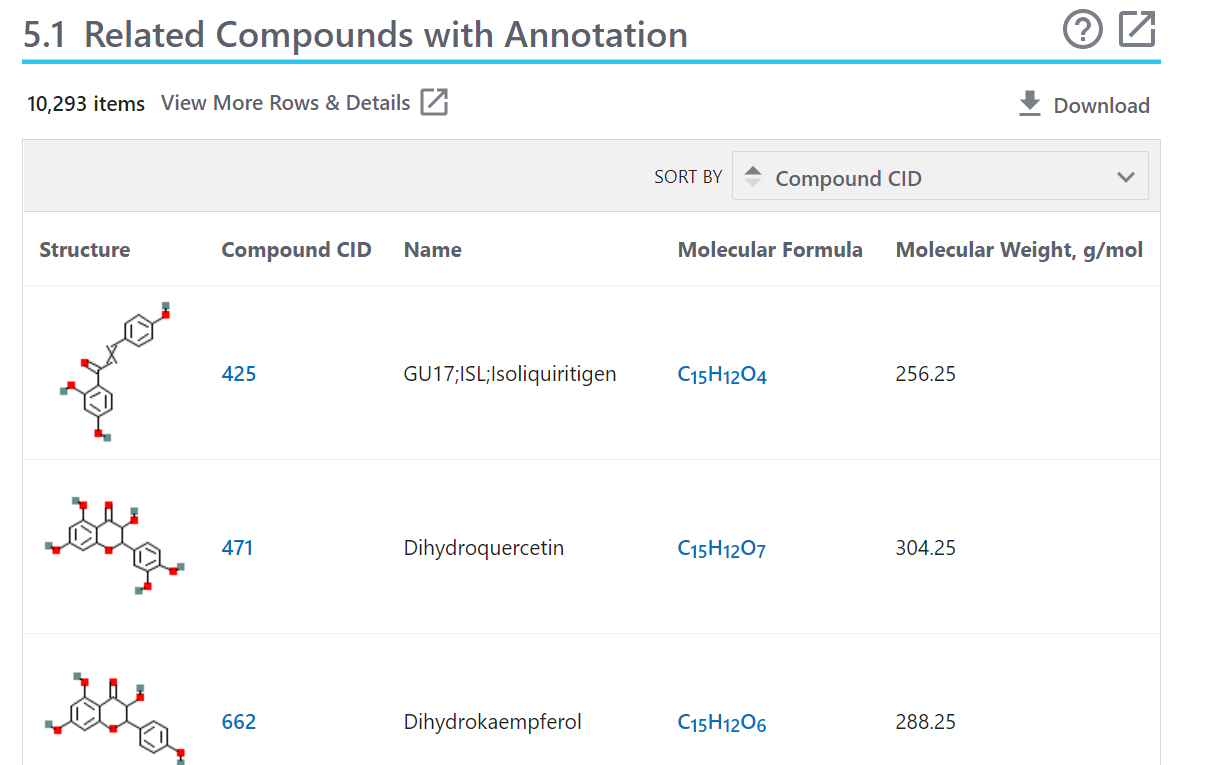Image resolution: width=1209 pixels, height=765 pixels.
Task: Click molecular formula C15H12O4 link
Action: 722,375
